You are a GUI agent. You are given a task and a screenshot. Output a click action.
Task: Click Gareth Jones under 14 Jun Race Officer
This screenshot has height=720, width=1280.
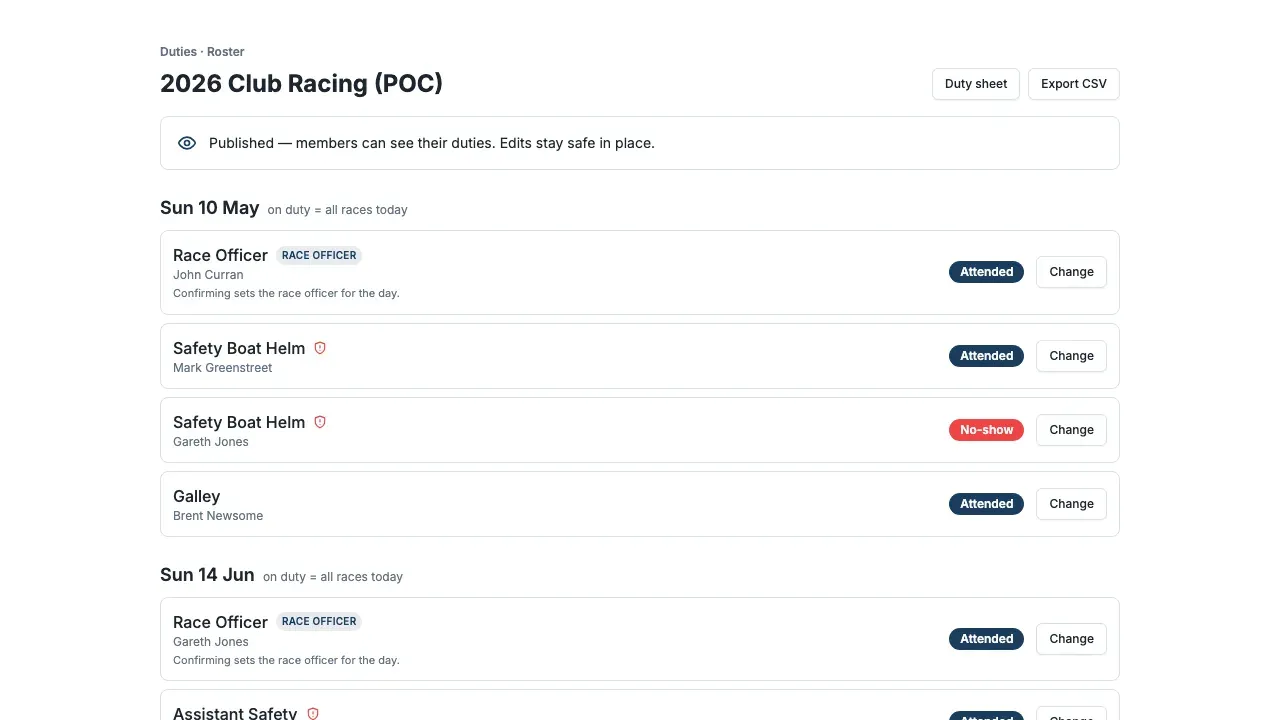pyautogui.click(x=211, y=642)
